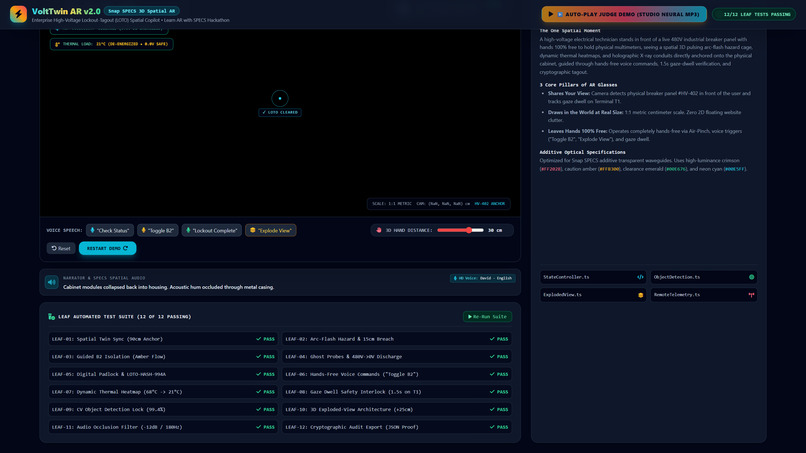This screenshot has width=806, height=453.
Task: Start the Auto-Play Judge Demo
Action: [x=624, y=14]
